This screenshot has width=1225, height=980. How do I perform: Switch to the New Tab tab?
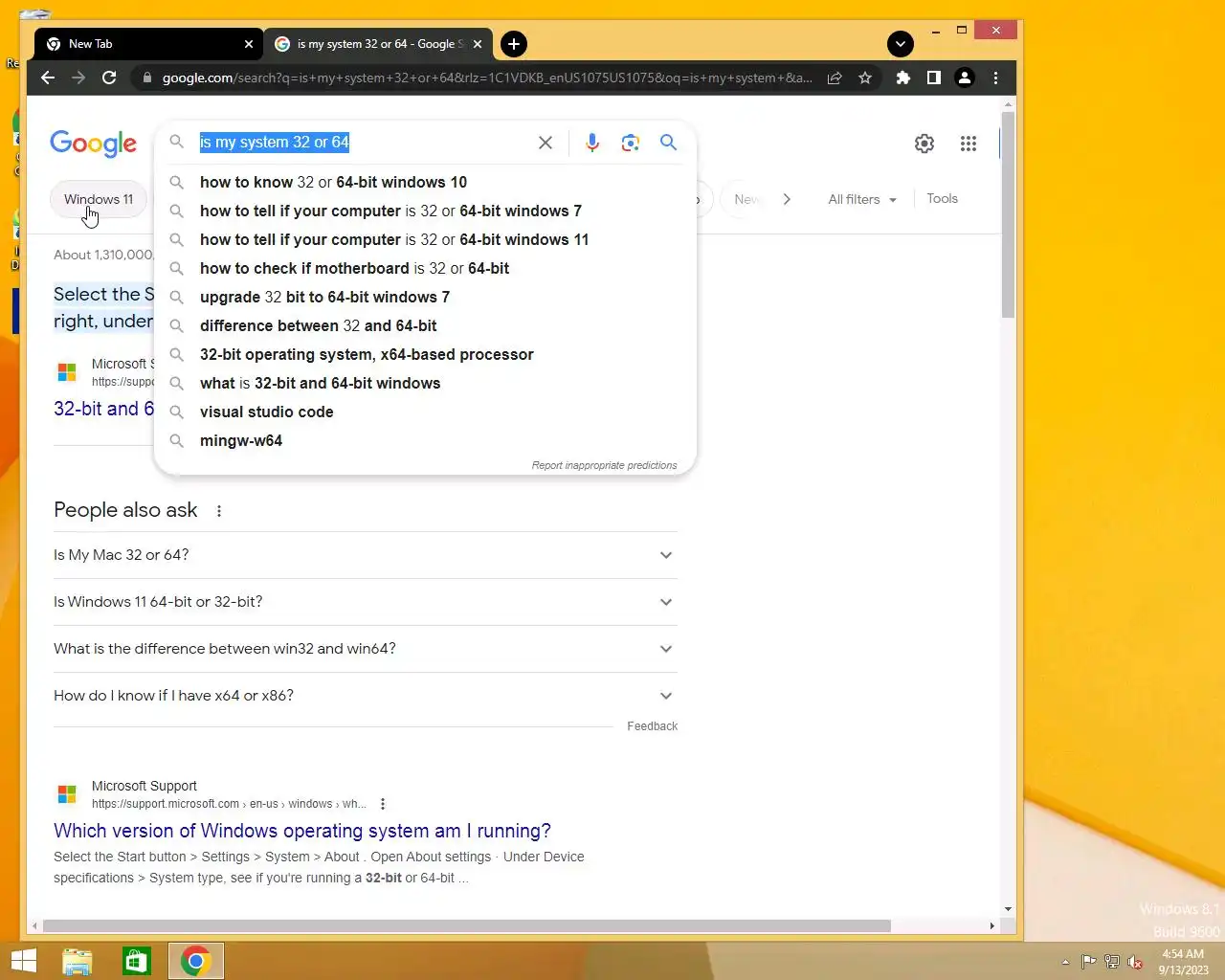148,44
